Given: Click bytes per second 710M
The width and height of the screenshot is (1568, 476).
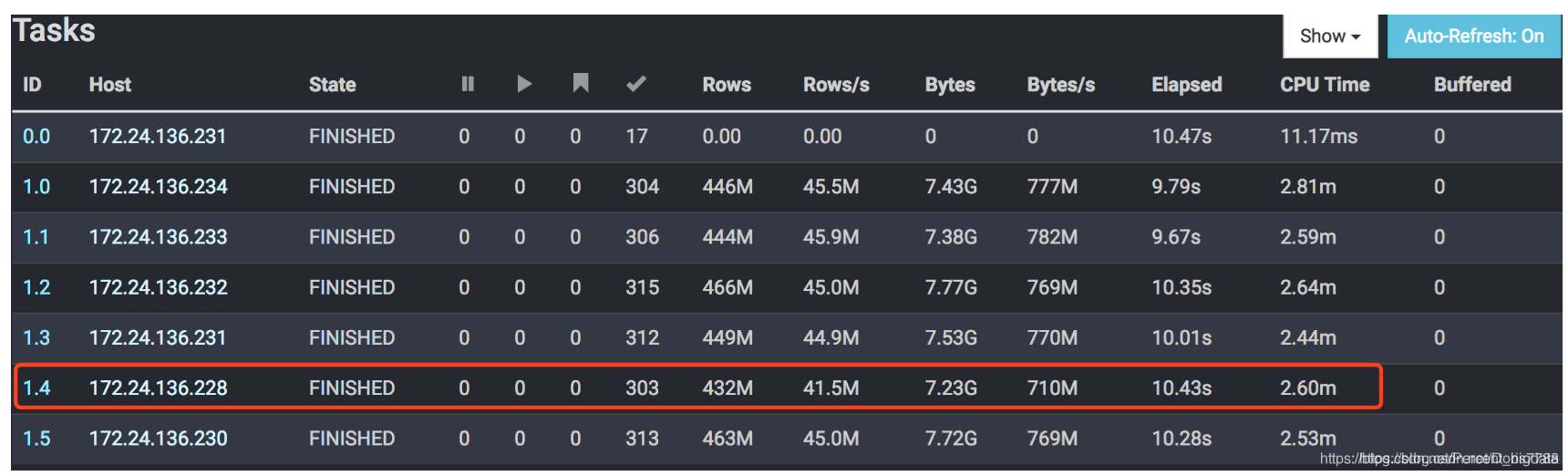Looking at the screenshot, I should 1052,388.
